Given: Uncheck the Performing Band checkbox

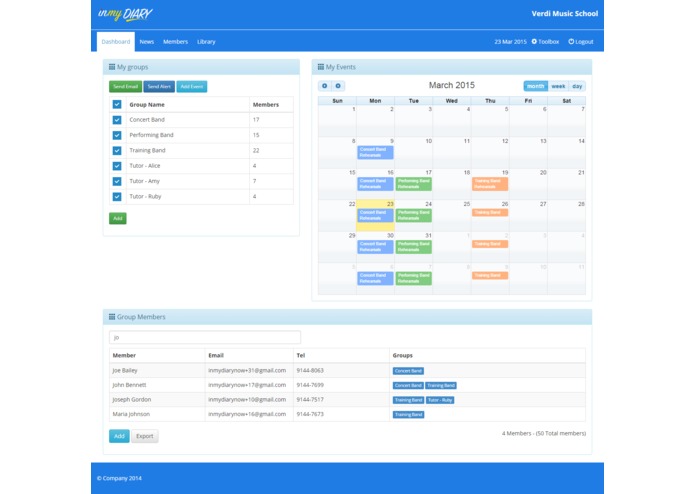Looking at the screenshot, I should 117,135.
